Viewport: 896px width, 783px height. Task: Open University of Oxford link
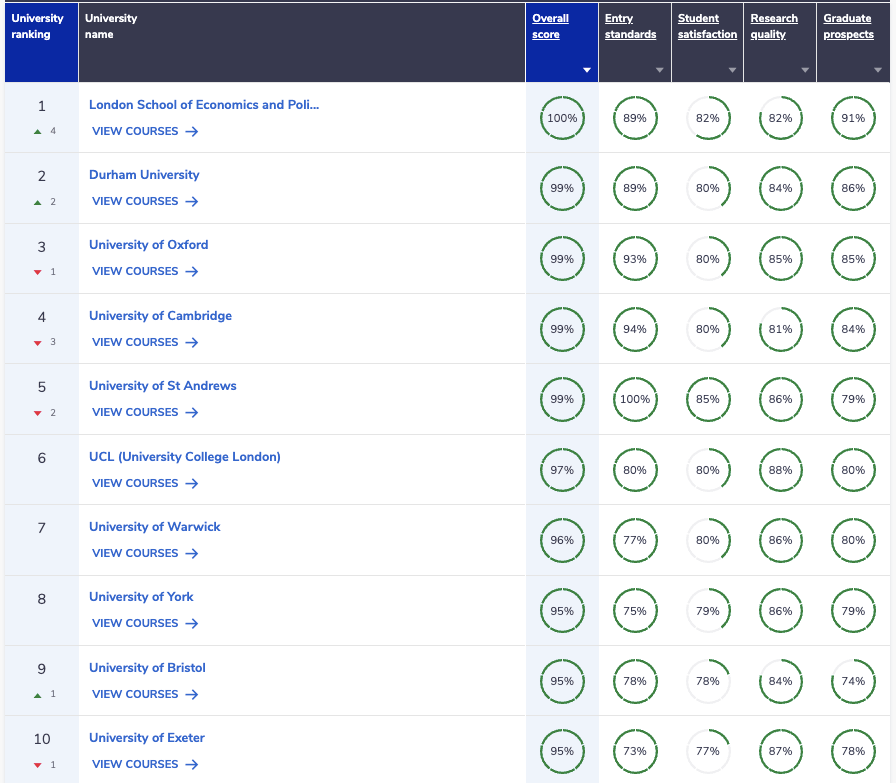pos(149,245)
